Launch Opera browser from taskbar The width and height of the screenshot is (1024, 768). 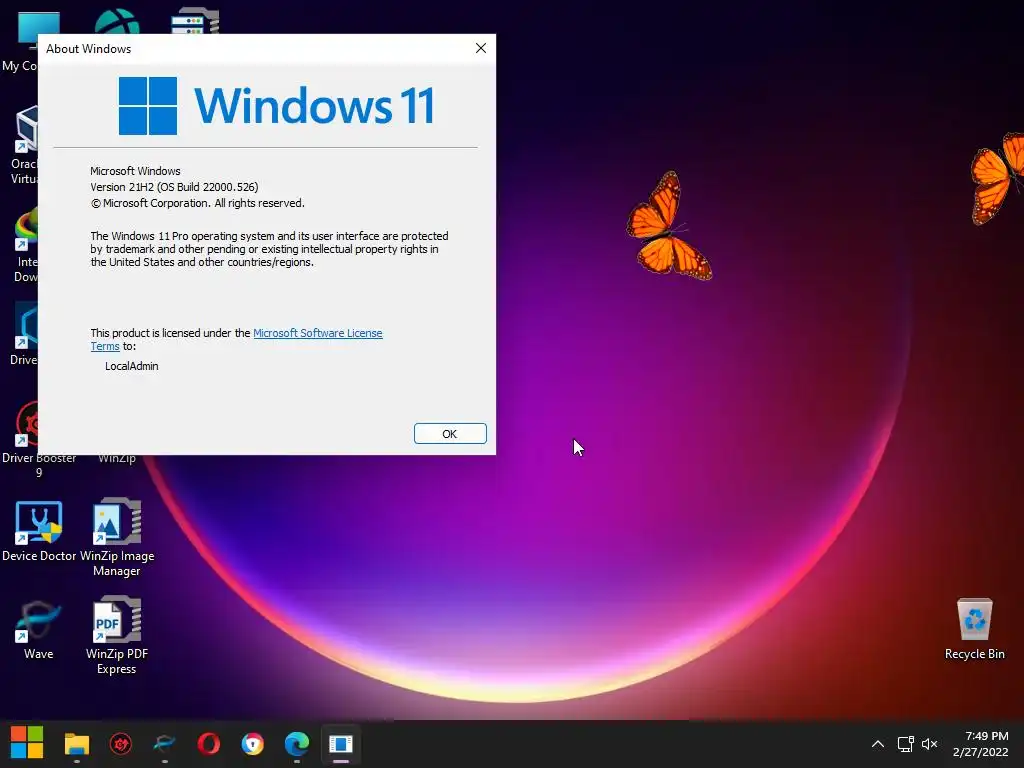point(208,744)
